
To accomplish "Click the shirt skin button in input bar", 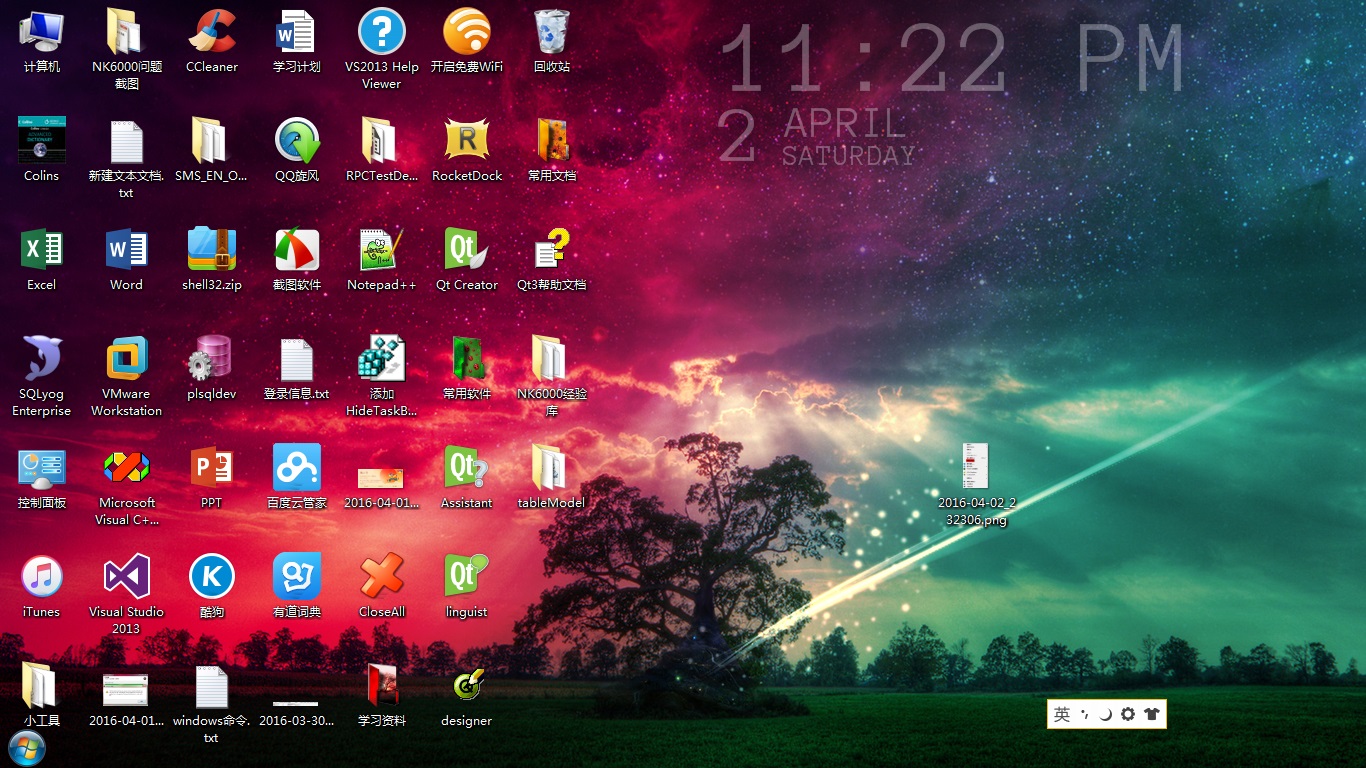I will pyautogui.click(x=1151, y=714).
